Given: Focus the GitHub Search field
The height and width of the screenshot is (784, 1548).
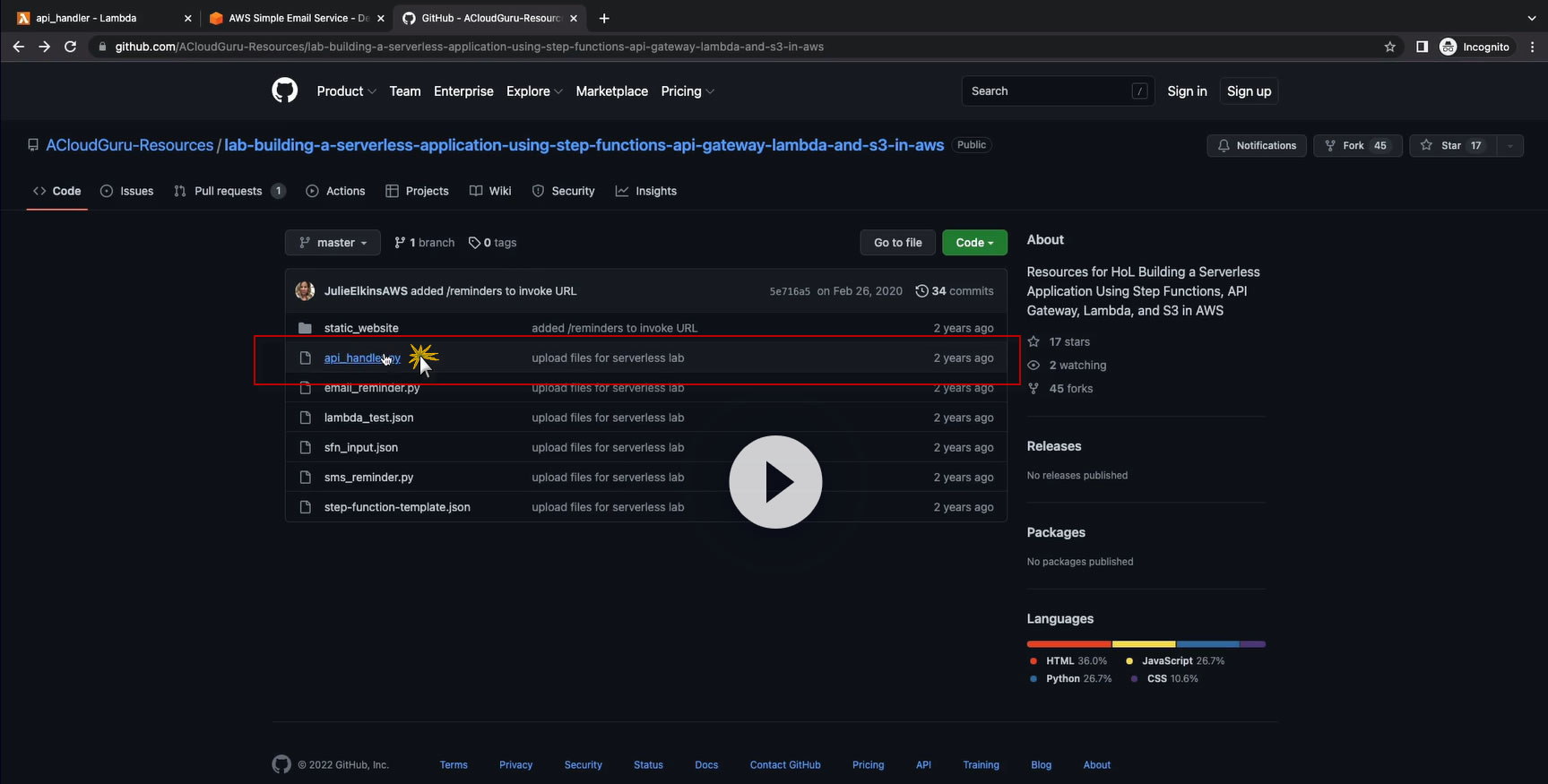Looking at the screenshot, I should [1056, 91].
